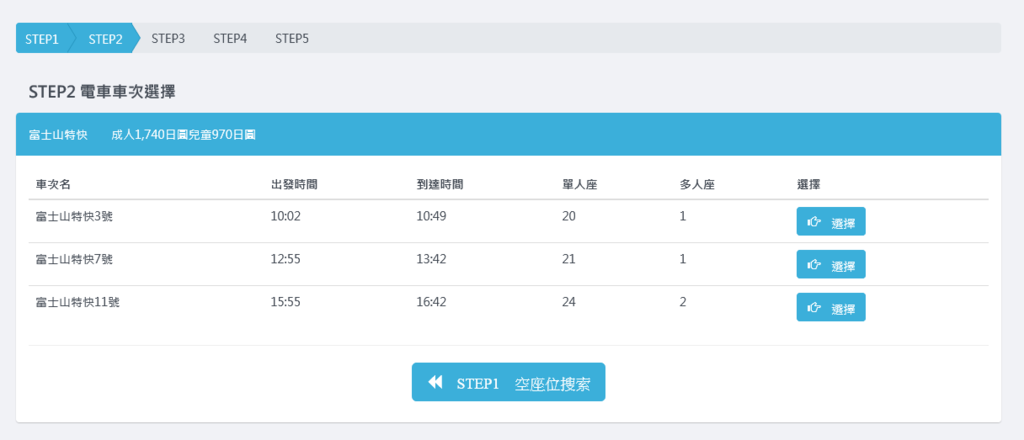Open the STEP4 breadcrumb tab

[x=230, y=39]
